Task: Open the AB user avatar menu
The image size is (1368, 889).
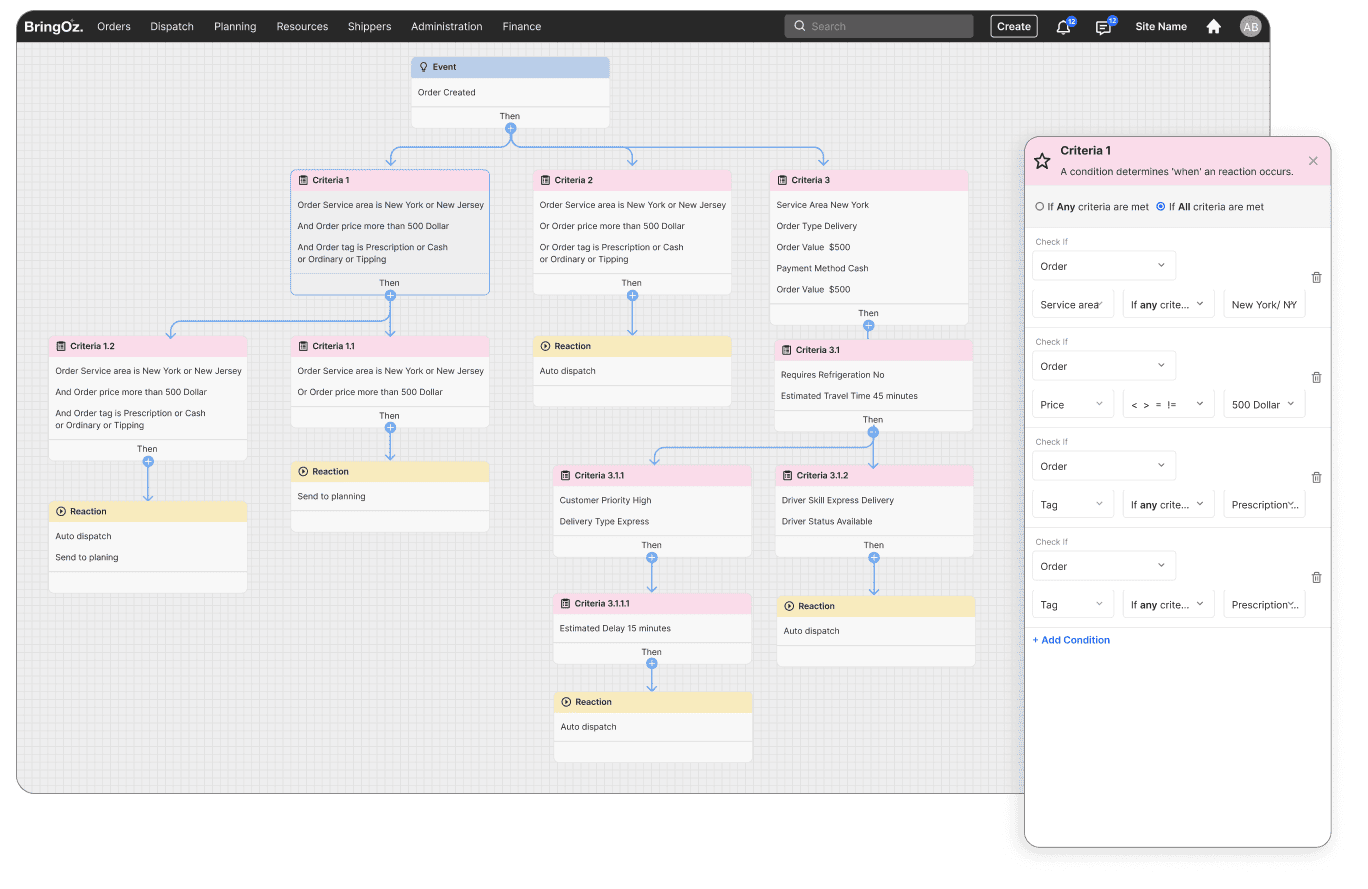Action: click(1250, 27)
